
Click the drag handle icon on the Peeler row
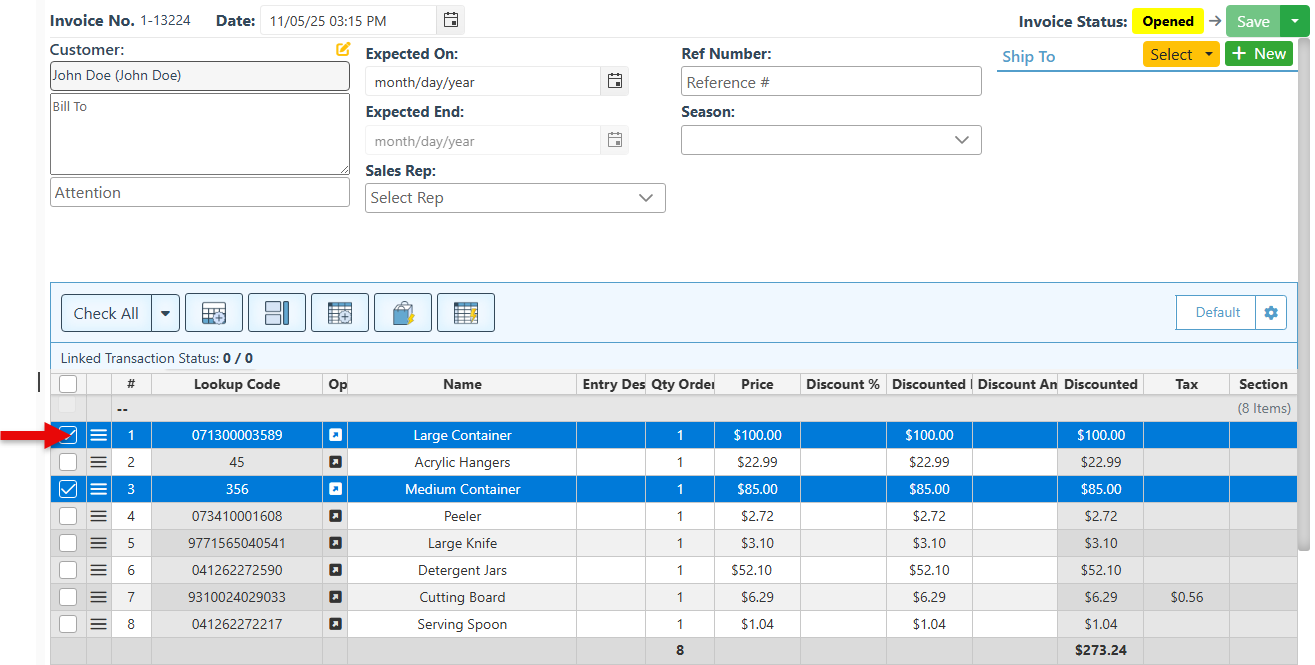(x=98, y=516)
